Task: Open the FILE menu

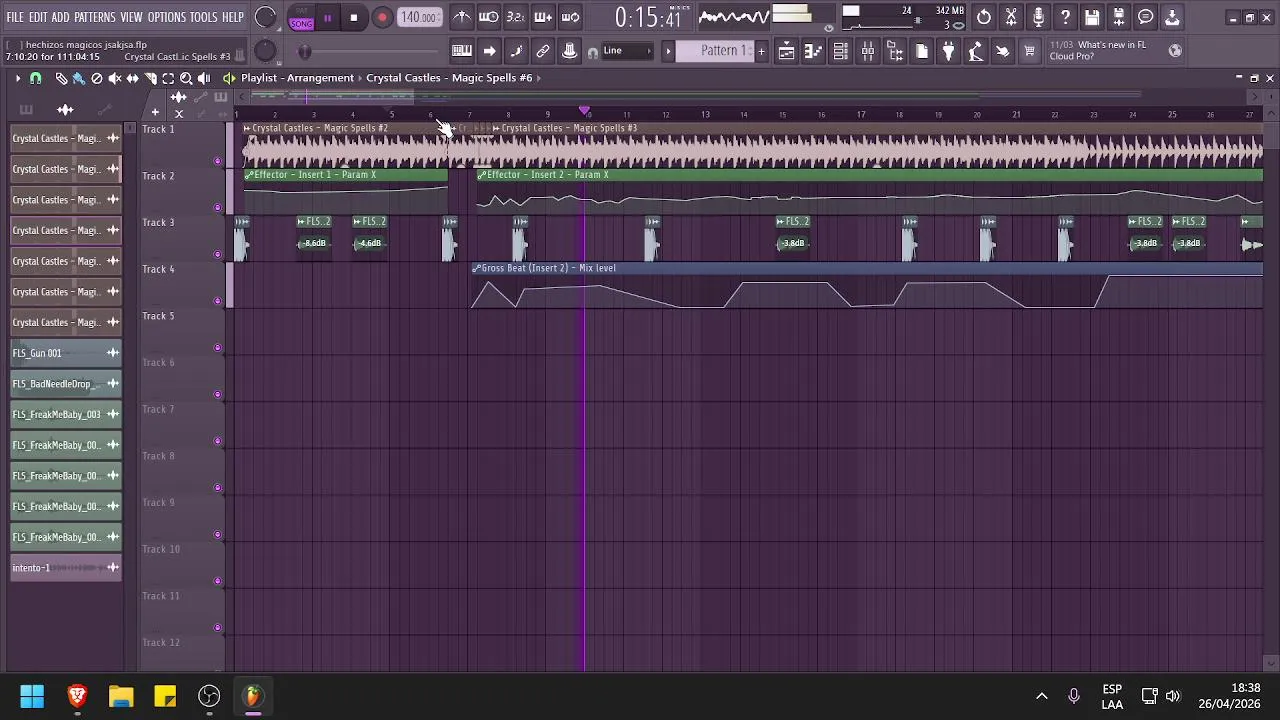Action: click(x=15, y=17)
